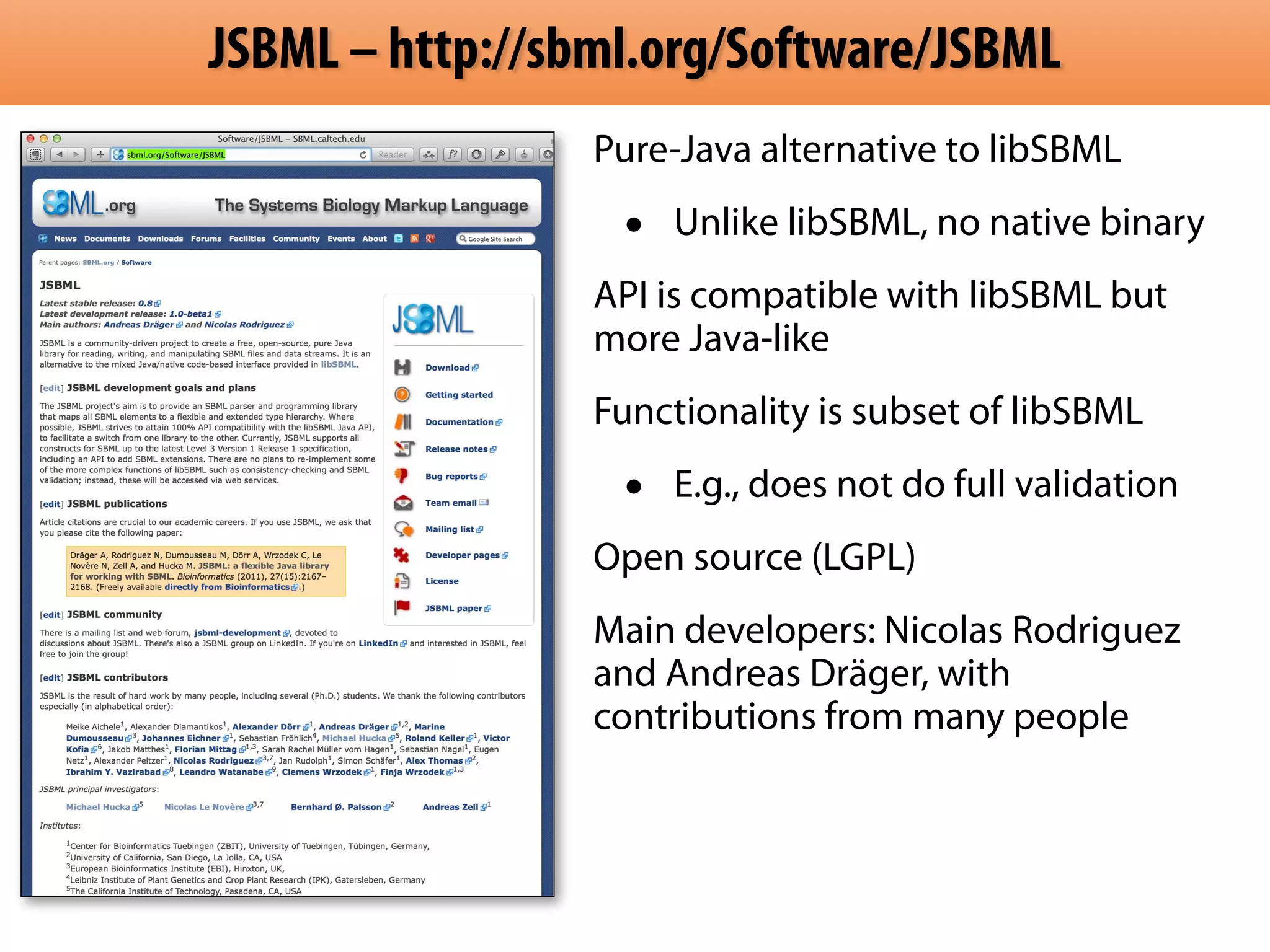Click edit next to JSBML contributors heading
This screenshot has height=952, width=1270.
click(x=51, y=678)
